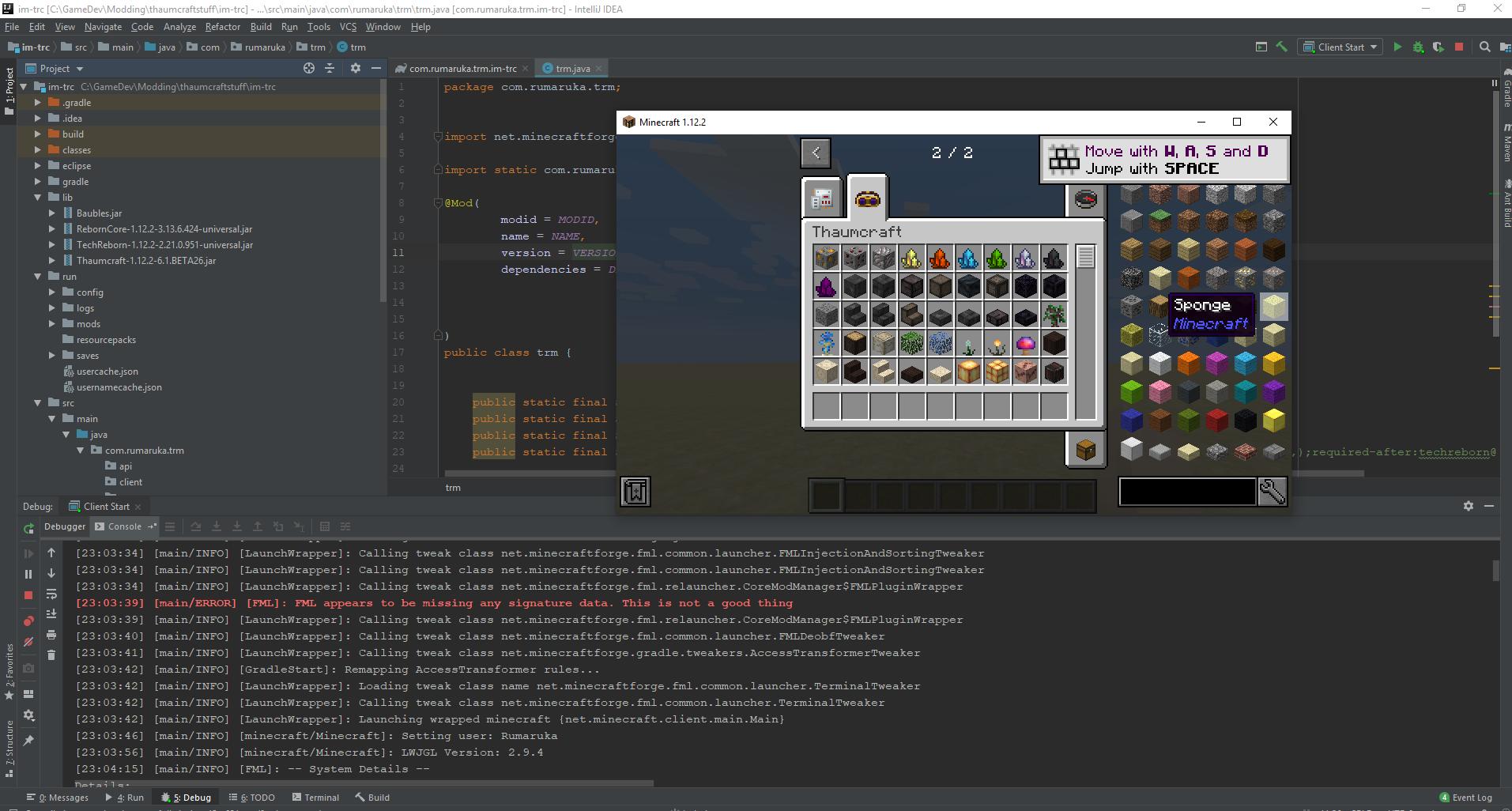The image size is (1512, 811).
Task: Click the Minecraft item search field
Action: tap(1187, 492)
